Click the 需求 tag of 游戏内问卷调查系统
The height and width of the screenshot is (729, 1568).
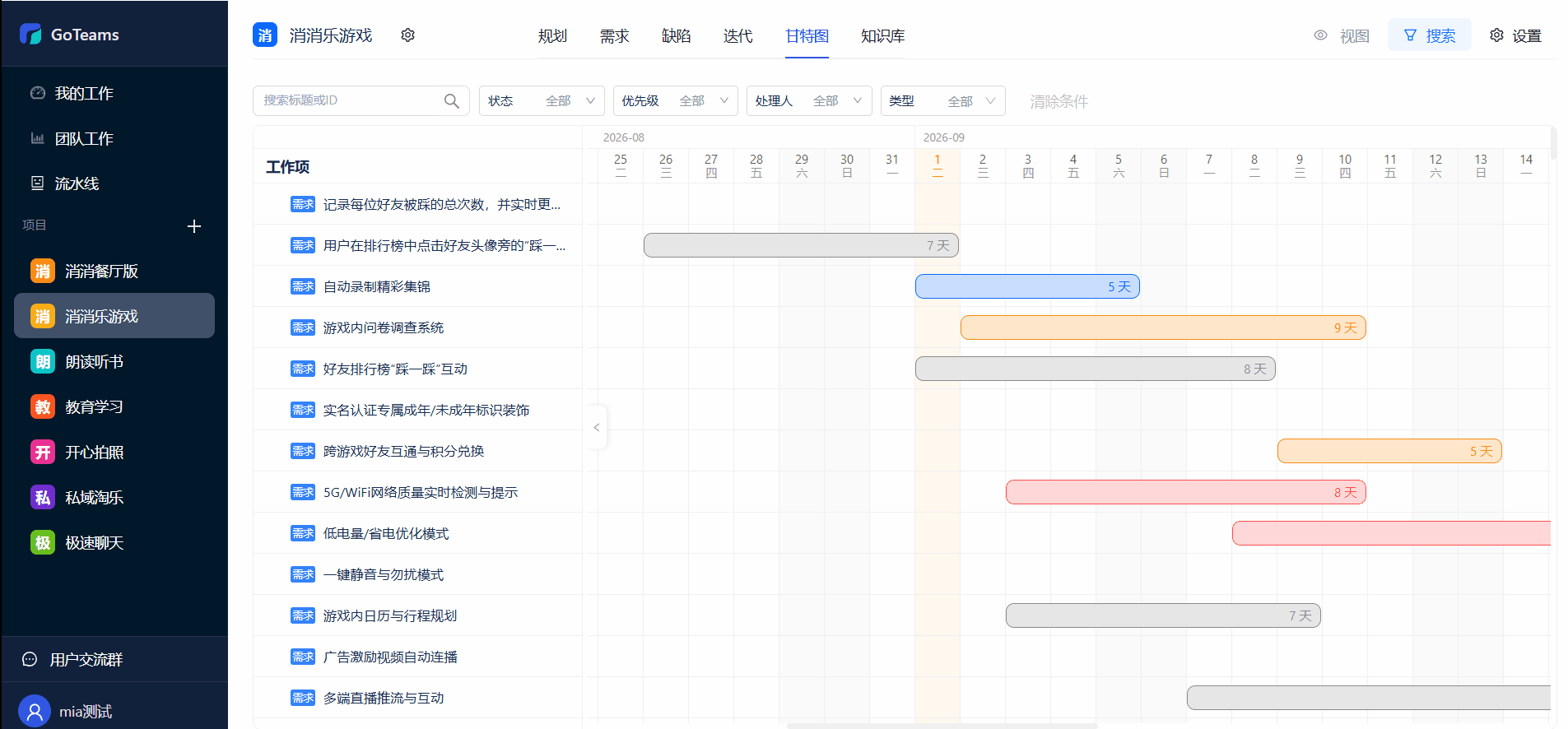point(303,327)
